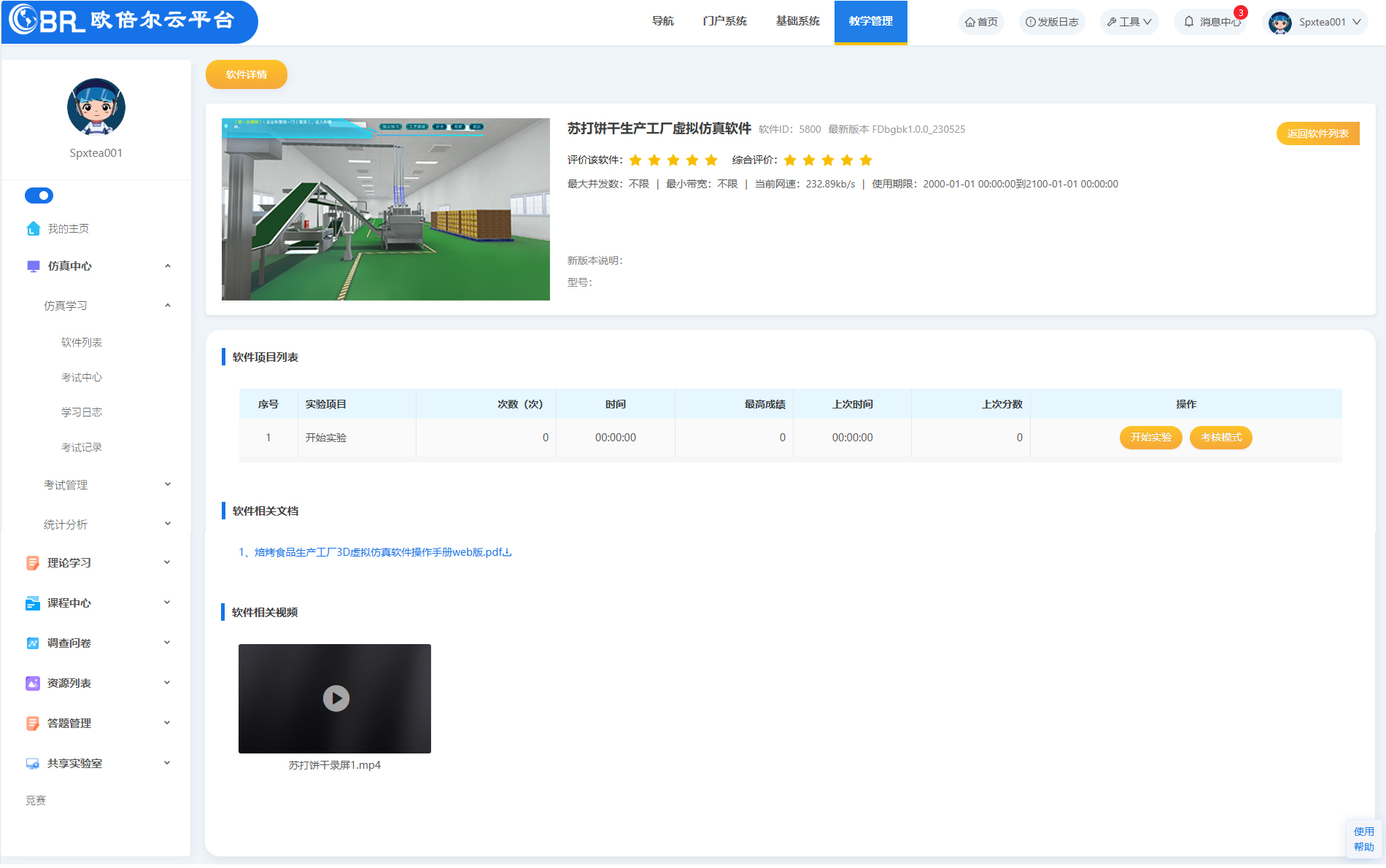The height and width of the screenshot is (868, 1386).
Task: Rate software with the fifth star
Action: point(711,160)
